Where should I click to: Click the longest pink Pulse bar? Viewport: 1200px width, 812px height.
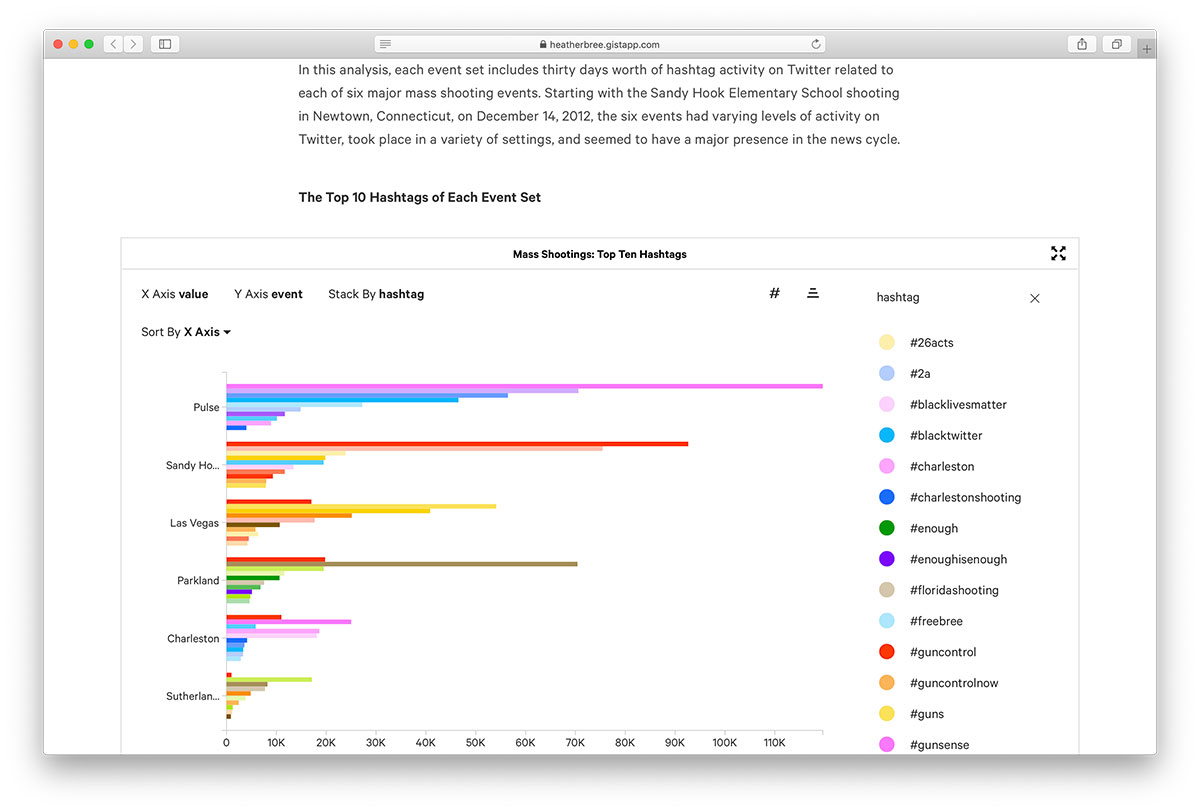(x=524, y=386)
